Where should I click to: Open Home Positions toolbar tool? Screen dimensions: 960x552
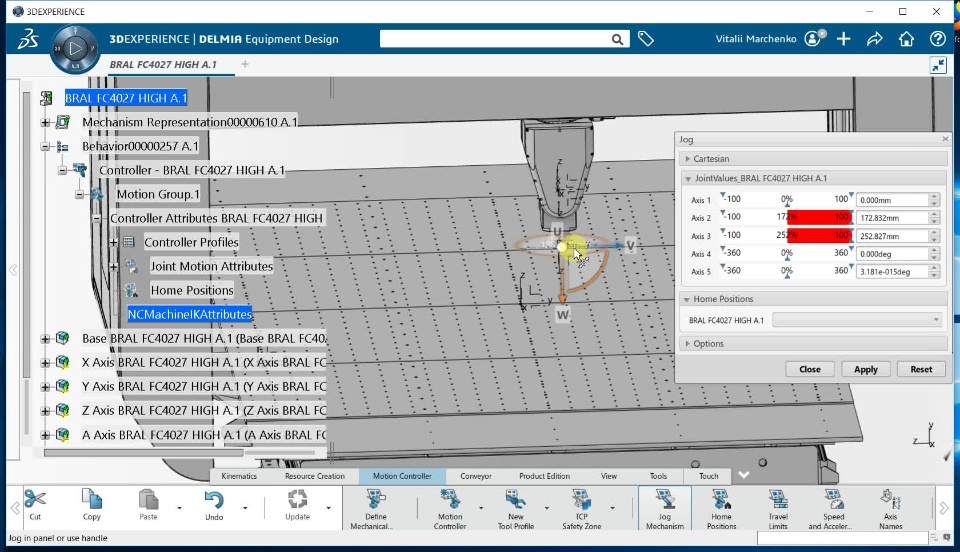pyautogui.click(x=721, y=508)
